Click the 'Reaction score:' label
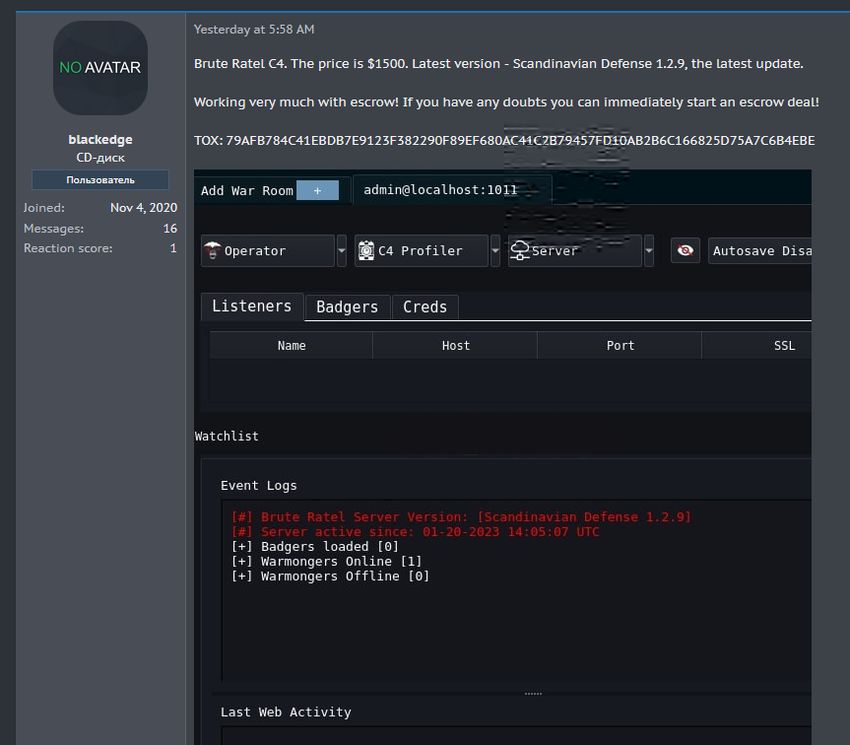The width and height of the screenshot is (850, 745). (x=68, y=248)
